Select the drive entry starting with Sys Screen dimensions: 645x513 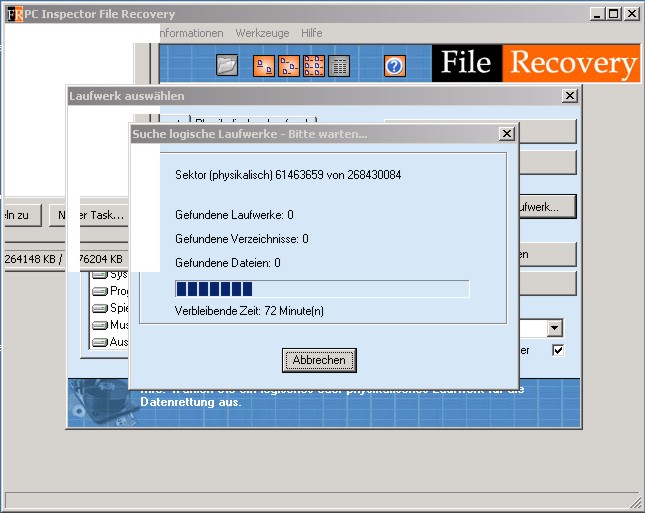coord(109,275)
